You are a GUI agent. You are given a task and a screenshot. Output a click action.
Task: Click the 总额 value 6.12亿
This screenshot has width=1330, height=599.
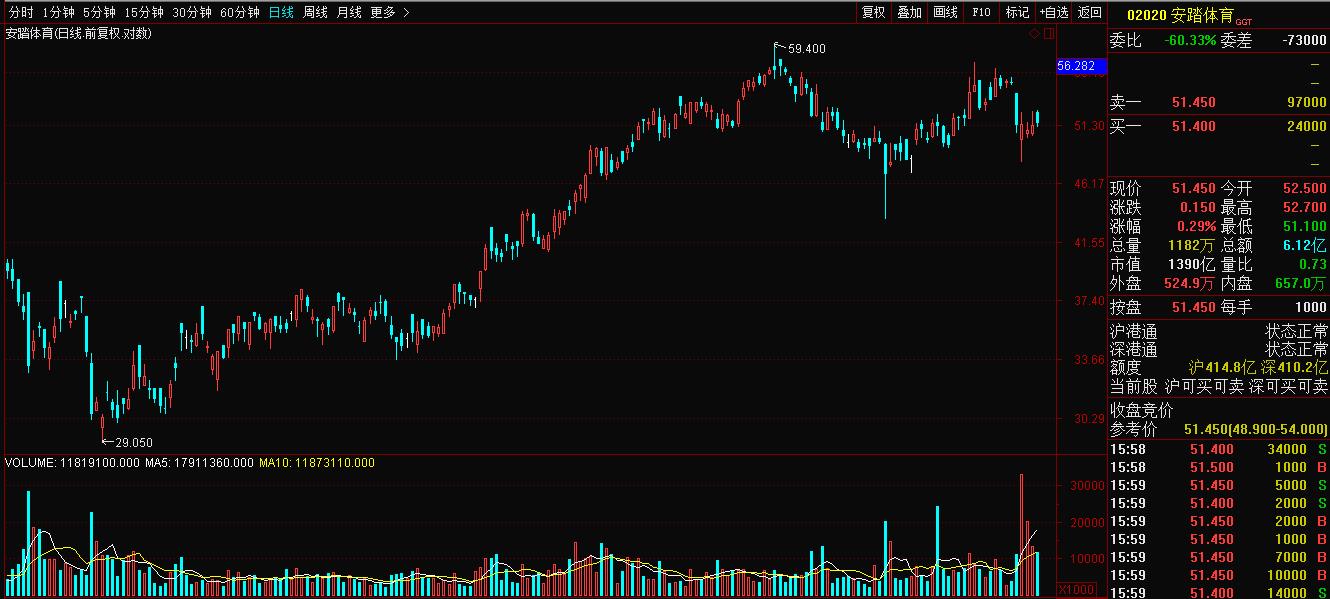click(x=1303, y=246)
